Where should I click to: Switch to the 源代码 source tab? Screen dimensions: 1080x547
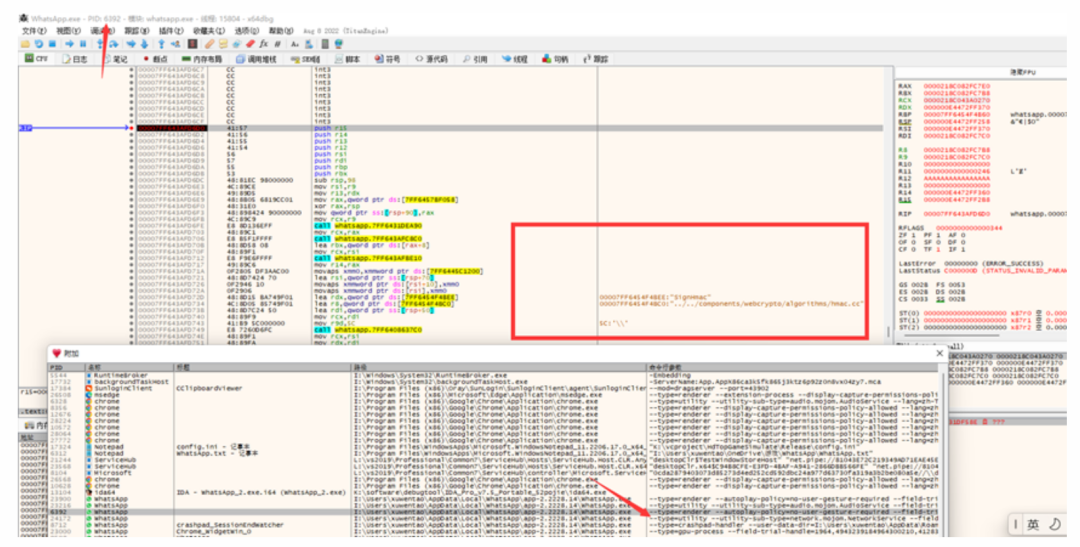coord(431,59)
